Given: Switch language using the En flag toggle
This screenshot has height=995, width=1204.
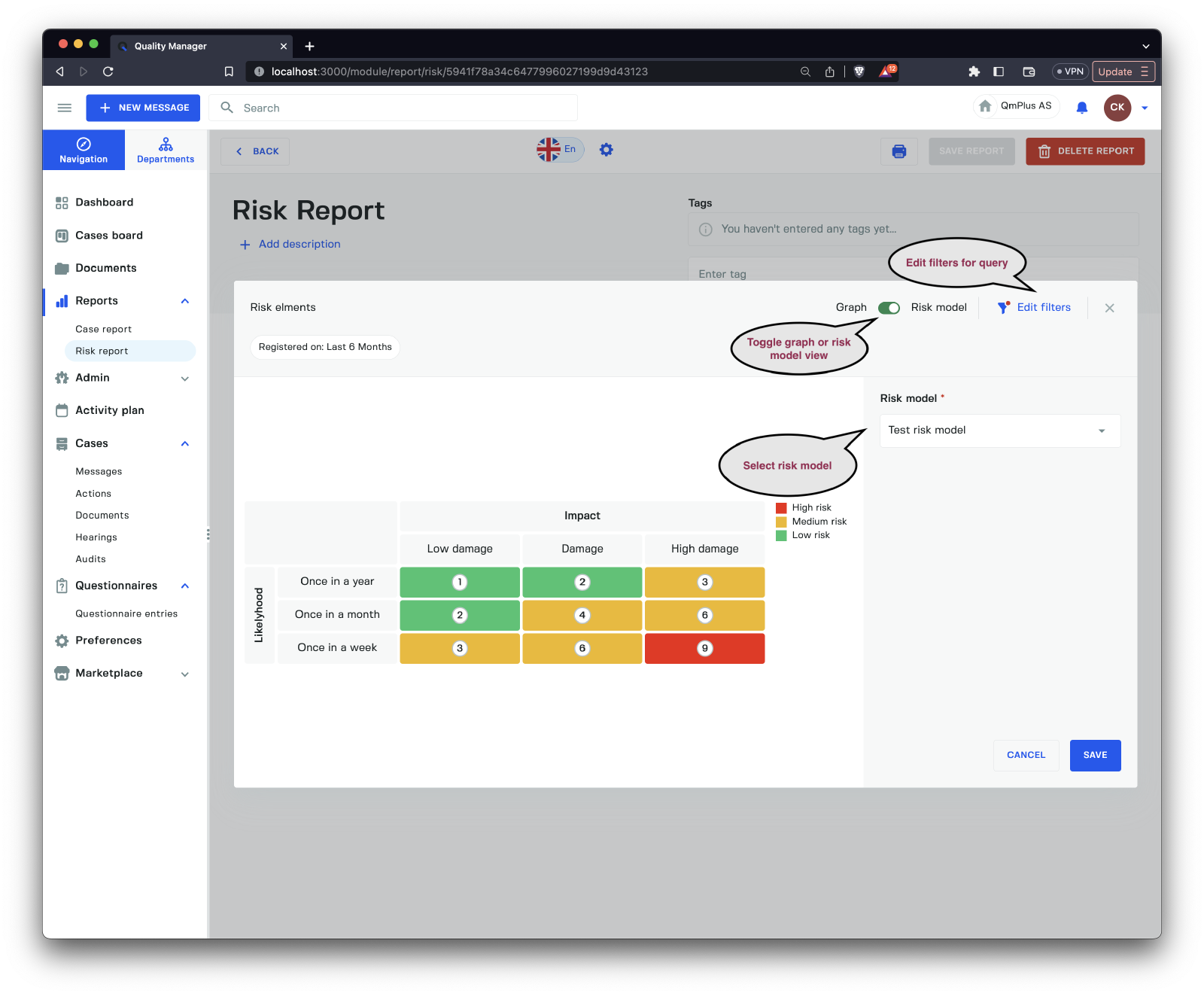Looking at the screenshot, I should (x=559, y=150).
